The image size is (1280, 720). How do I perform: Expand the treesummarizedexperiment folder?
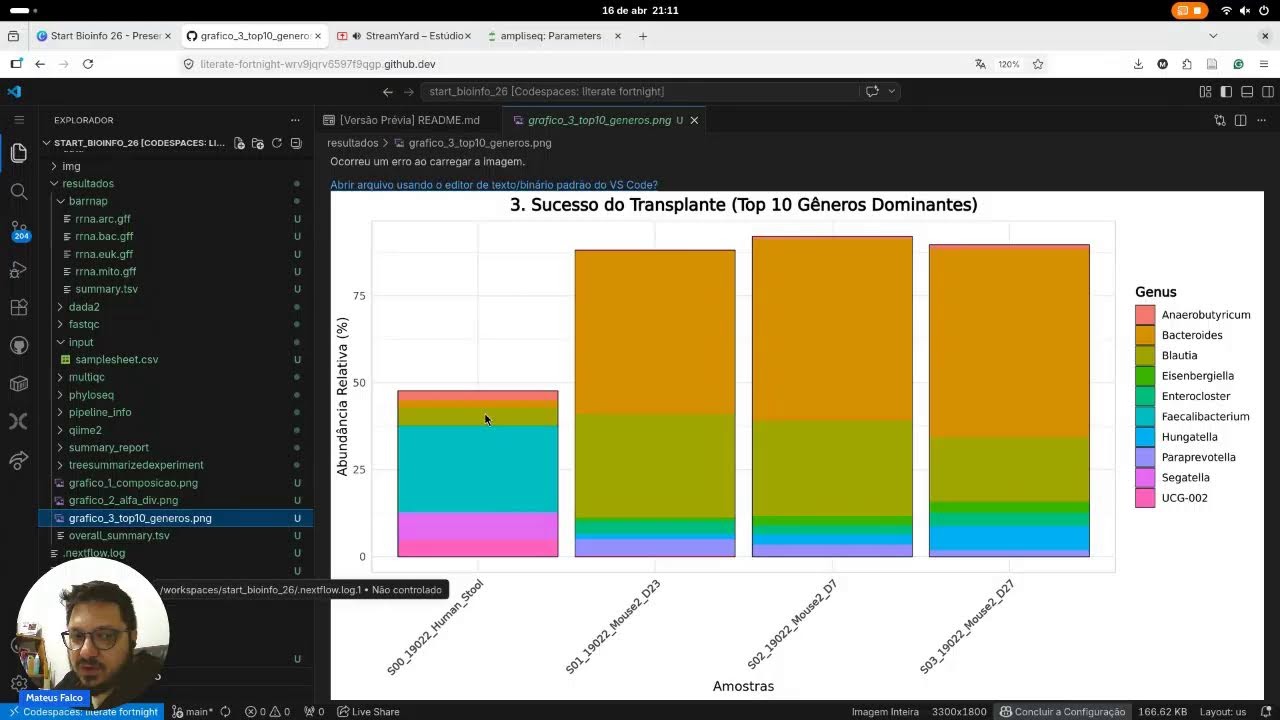click(136, 465)
